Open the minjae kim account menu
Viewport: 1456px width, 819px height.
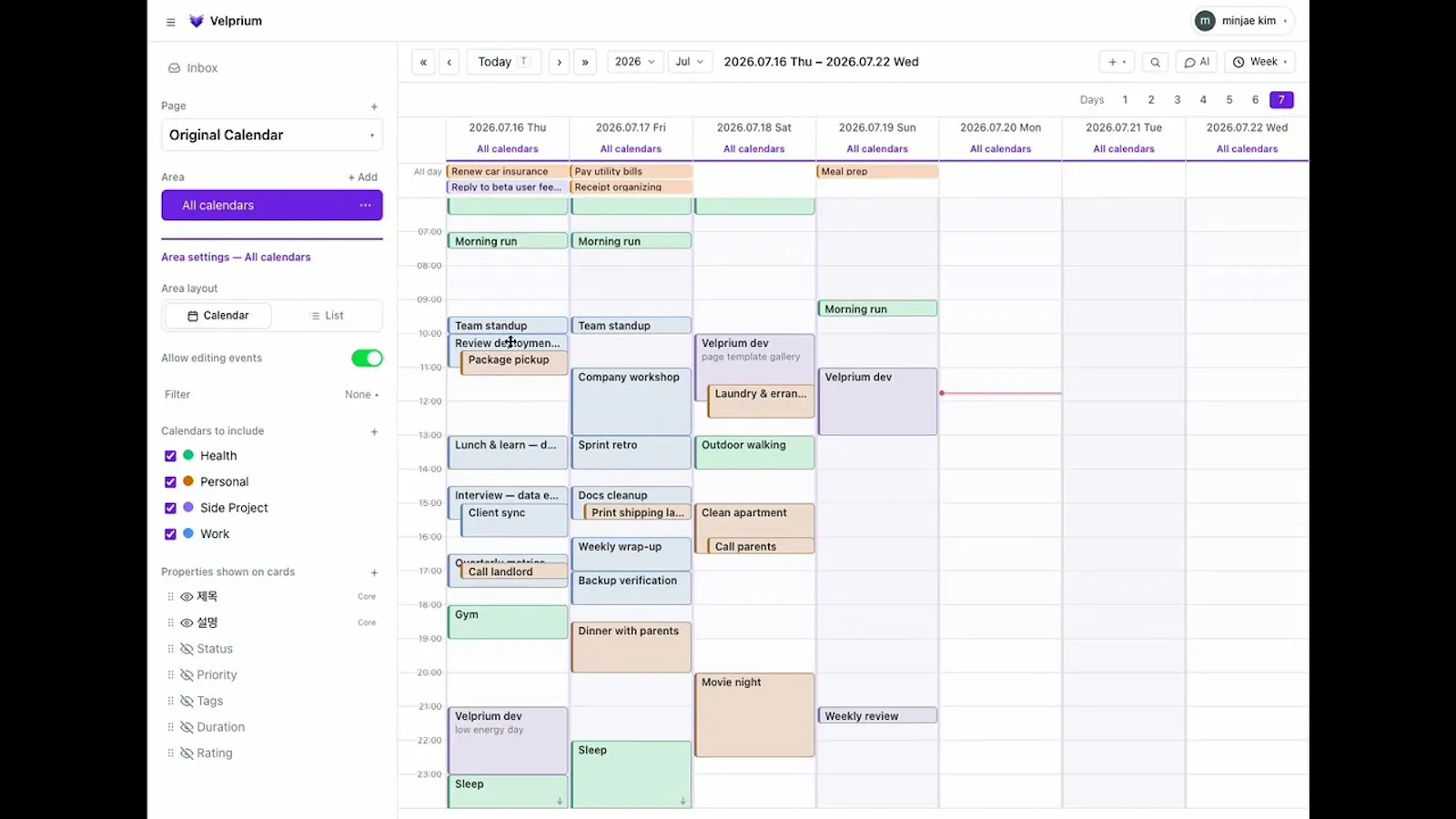1243,21
